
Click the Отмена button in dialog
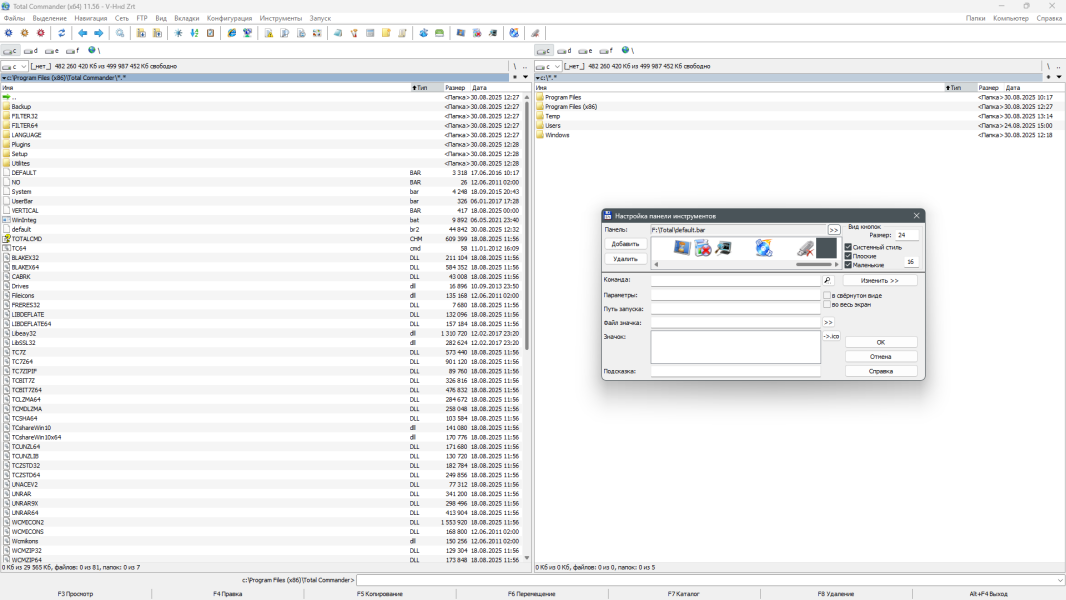pyautogui.click(x=880, y=356)
